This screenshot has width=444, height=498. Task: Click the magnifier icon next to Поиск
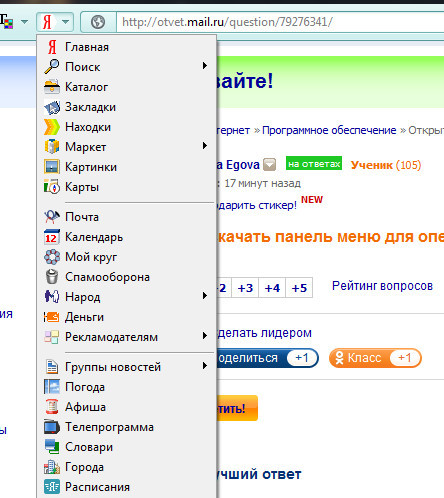point(52,66)
